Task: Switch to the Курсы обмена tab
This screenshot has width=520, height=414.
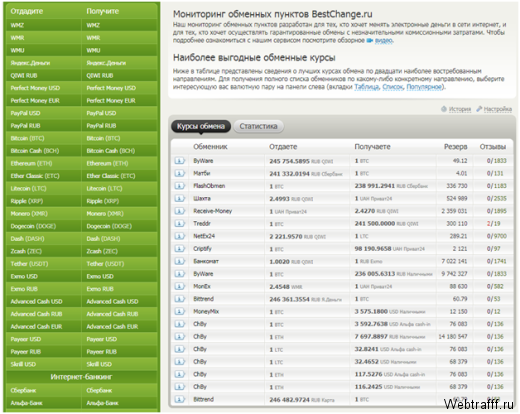Action: (201, 126)
